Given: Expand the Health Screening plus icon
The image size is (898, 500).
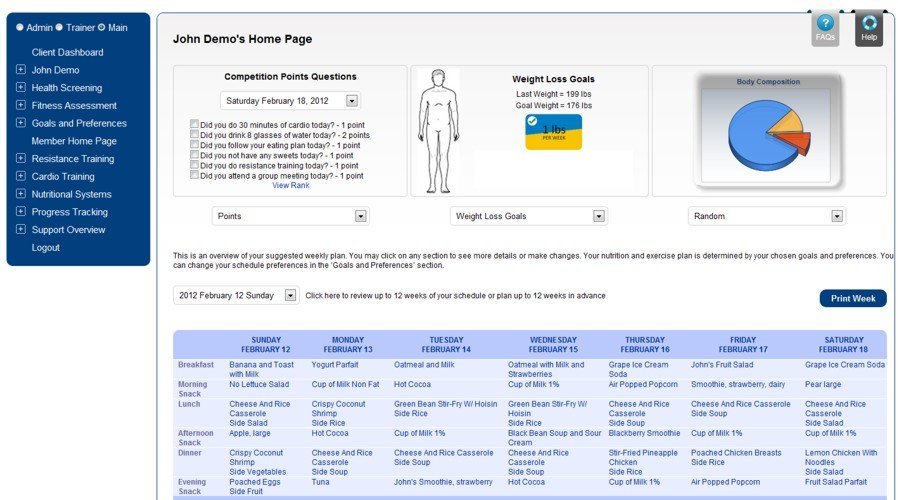Looking at the screenshot, I should point(21,88).
